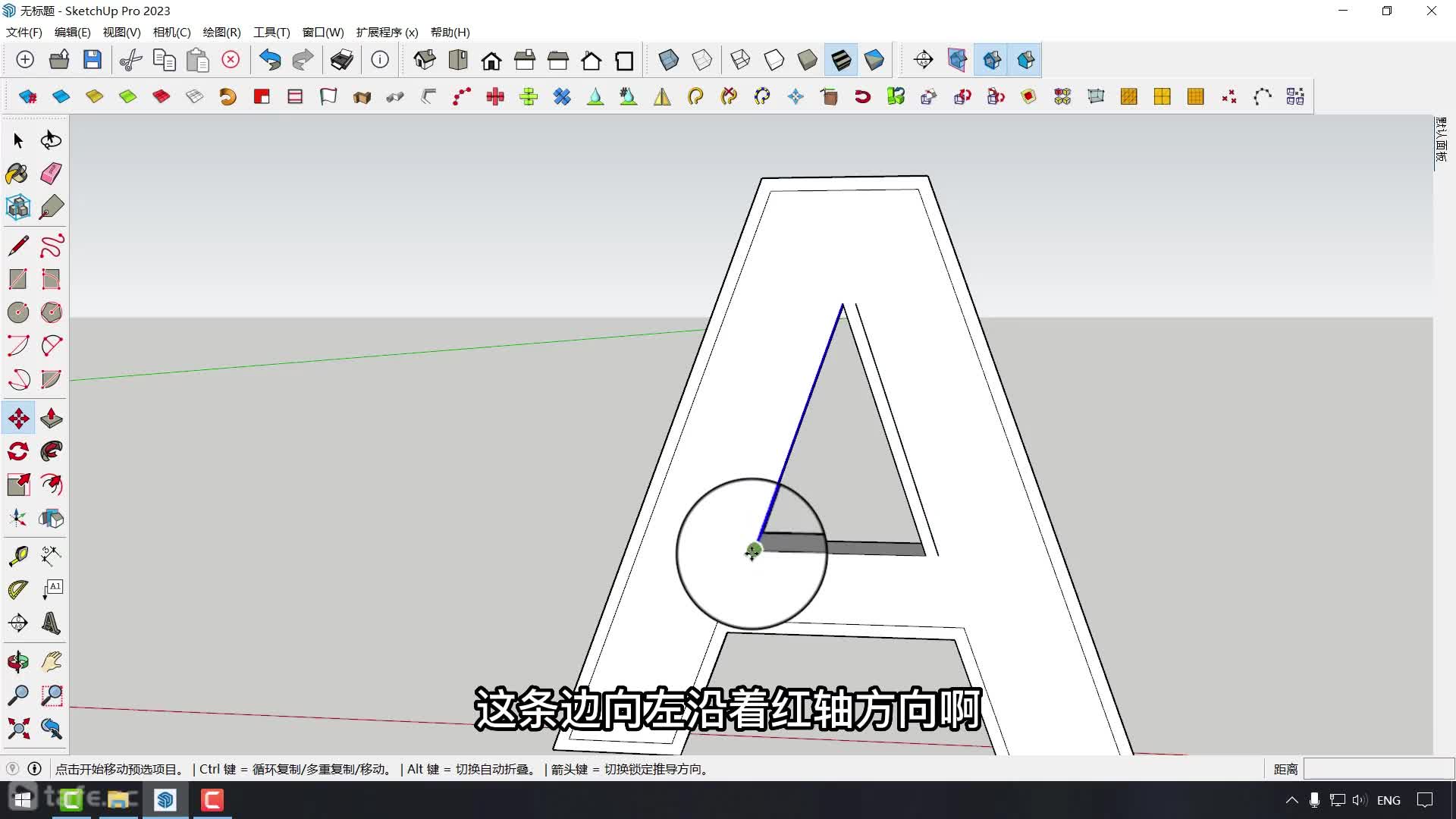Image resolution: width=1456 pixels, height=819 pixels.
Task: Open the 帮助(H) menu
Action: (x=450, y=33)
